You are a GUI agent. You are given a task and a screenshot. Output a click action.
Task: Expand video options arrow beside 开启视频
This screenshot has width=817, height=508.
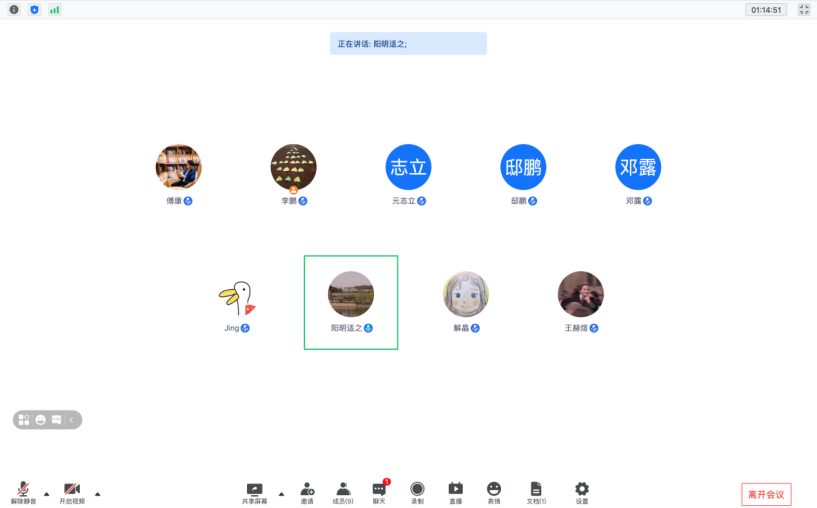(97, 493)
